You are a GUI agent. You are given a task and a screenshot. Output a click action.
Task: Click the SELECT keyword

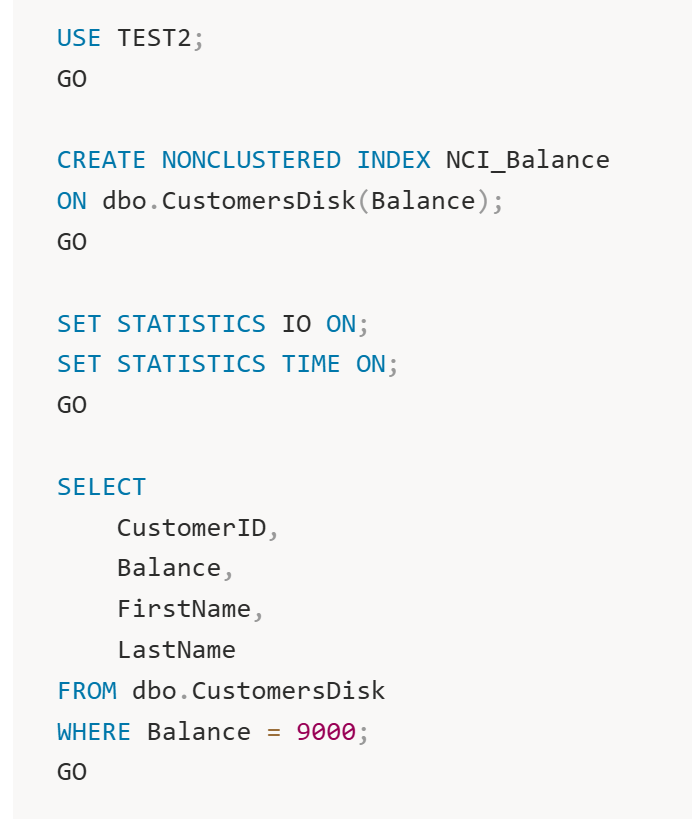[101, 487]
